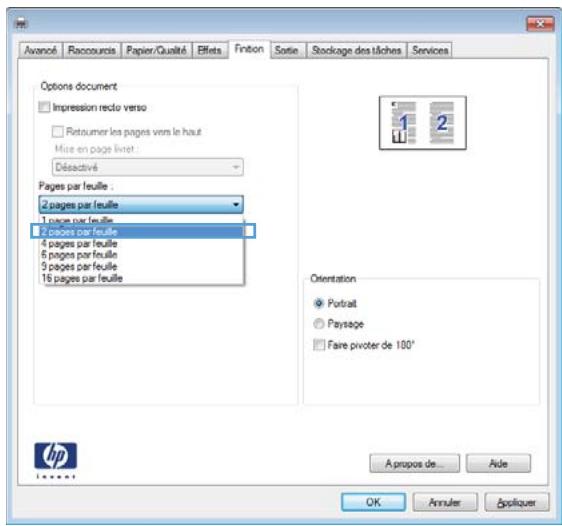Select the Effets tab
The width and height of the screenshot is (562, 526).
tap(209, 50)
